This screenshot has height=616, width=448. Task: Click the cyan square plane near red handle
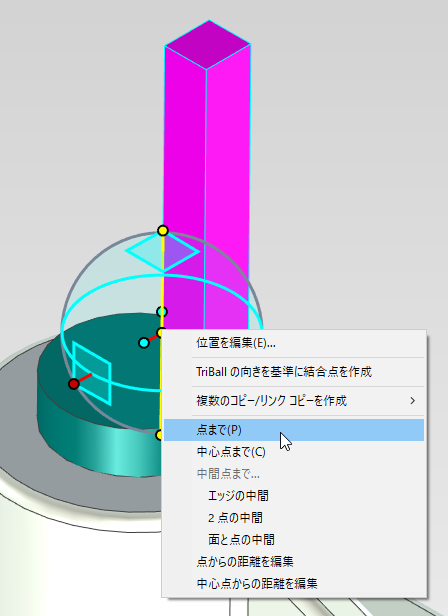point(92,373)
